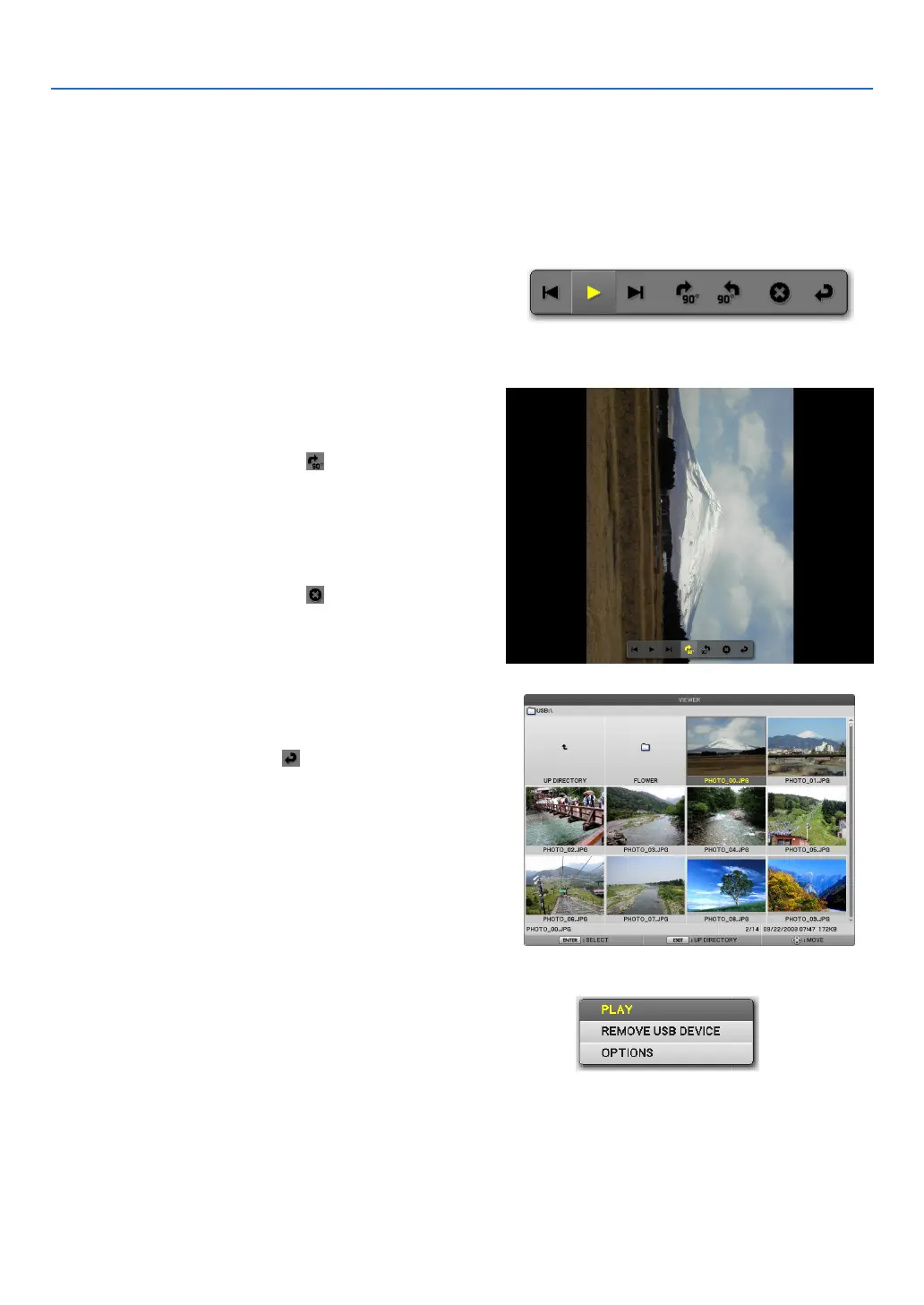Select the highlighted PHOTO_00.JPG thumbnail
The width and height of the screenshot is (924, 1305).
point(726,751)
